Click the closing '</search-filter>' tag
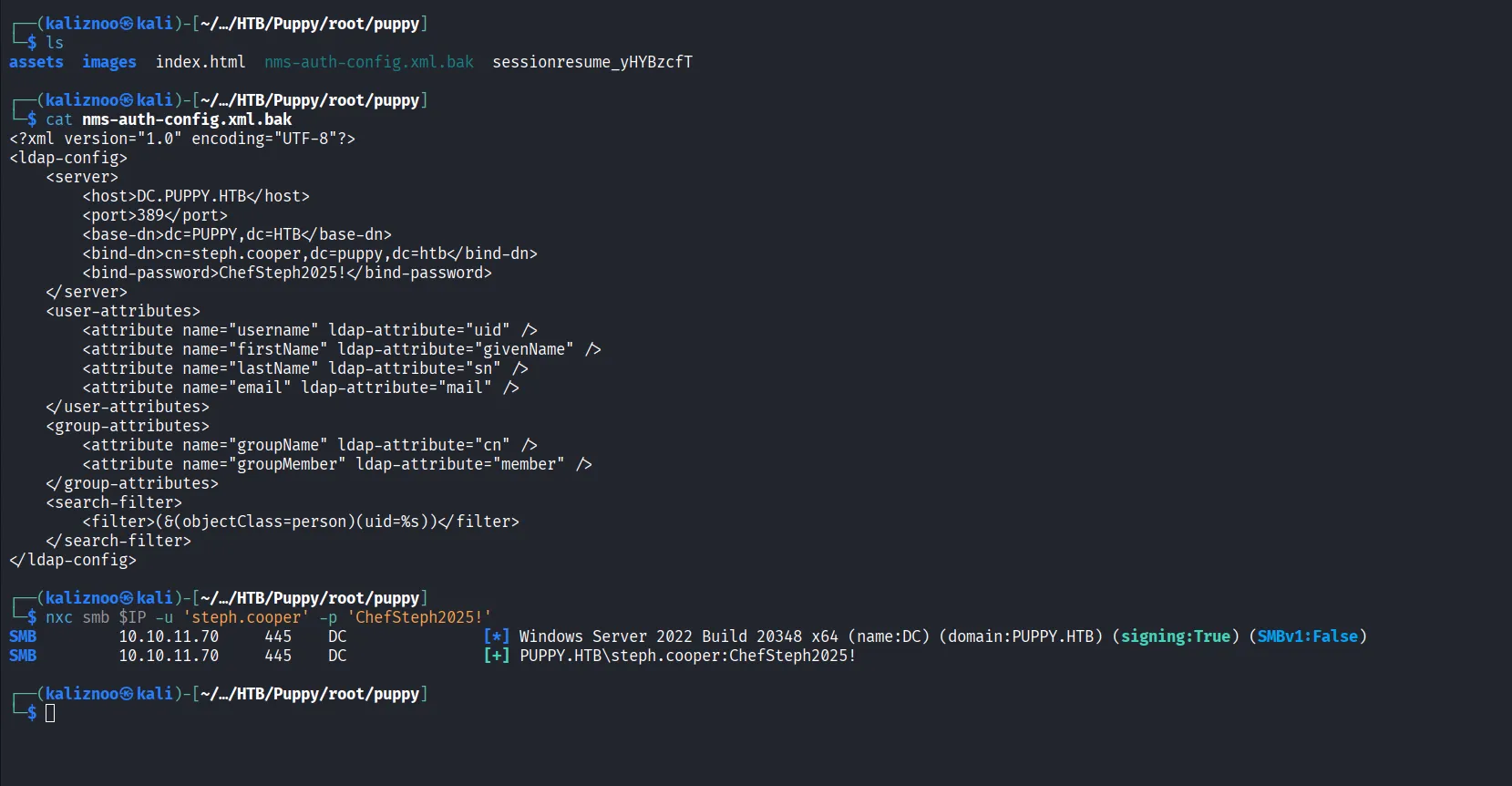Viewport: 1512px width, 786px height. point(118,541)
